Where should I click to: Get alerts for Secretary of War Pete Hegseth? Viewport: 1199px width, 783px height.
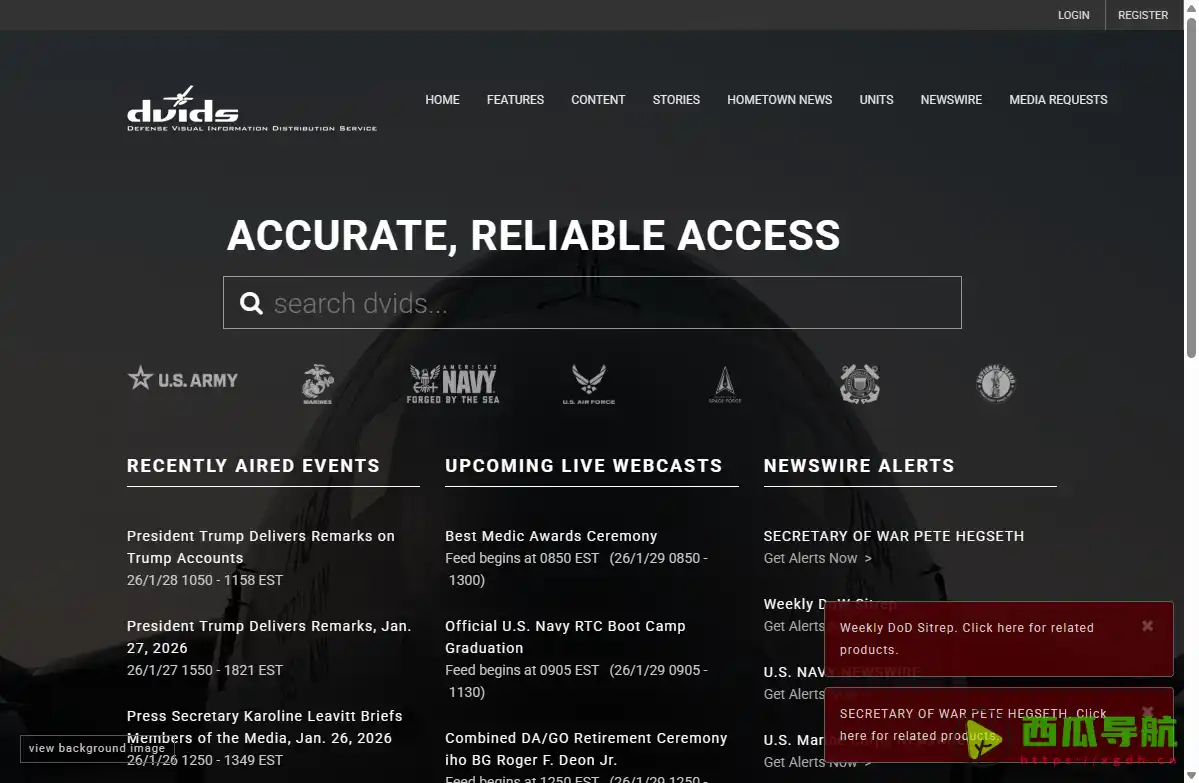pos(817,558)
